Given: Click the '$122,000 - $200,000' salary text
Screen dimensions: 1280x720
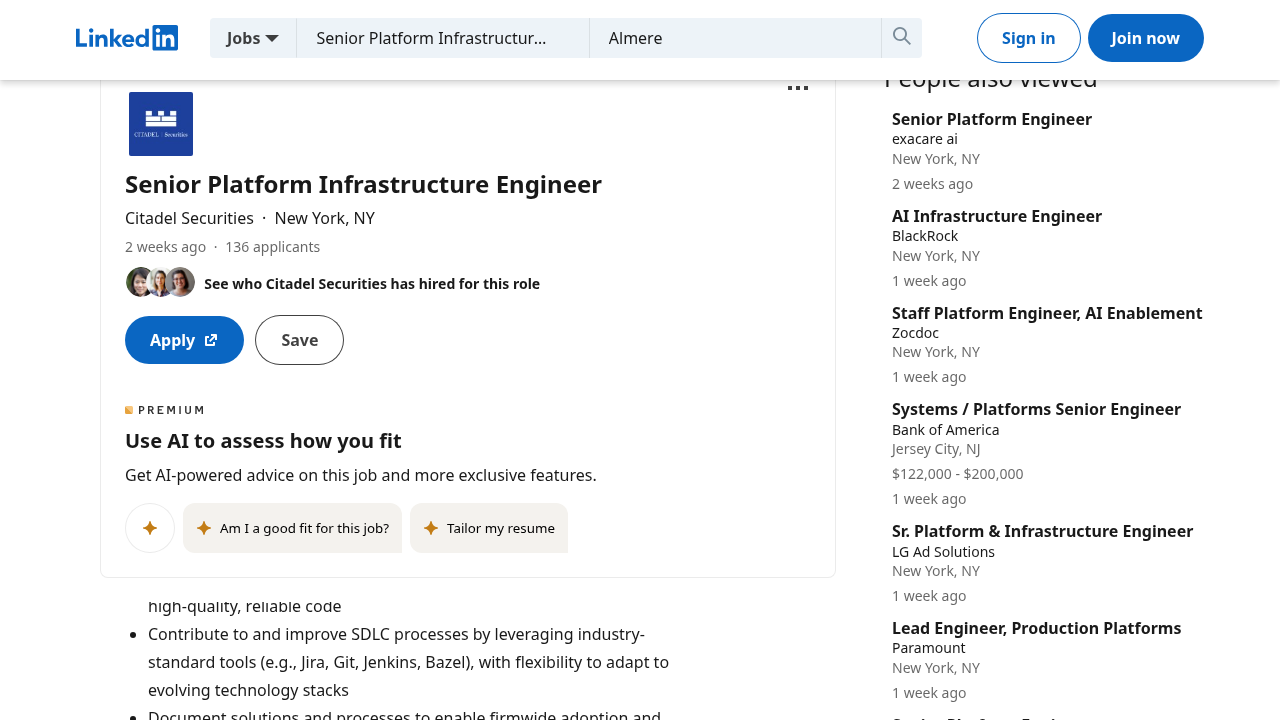Looking at the screenshot, I should 957,474.
